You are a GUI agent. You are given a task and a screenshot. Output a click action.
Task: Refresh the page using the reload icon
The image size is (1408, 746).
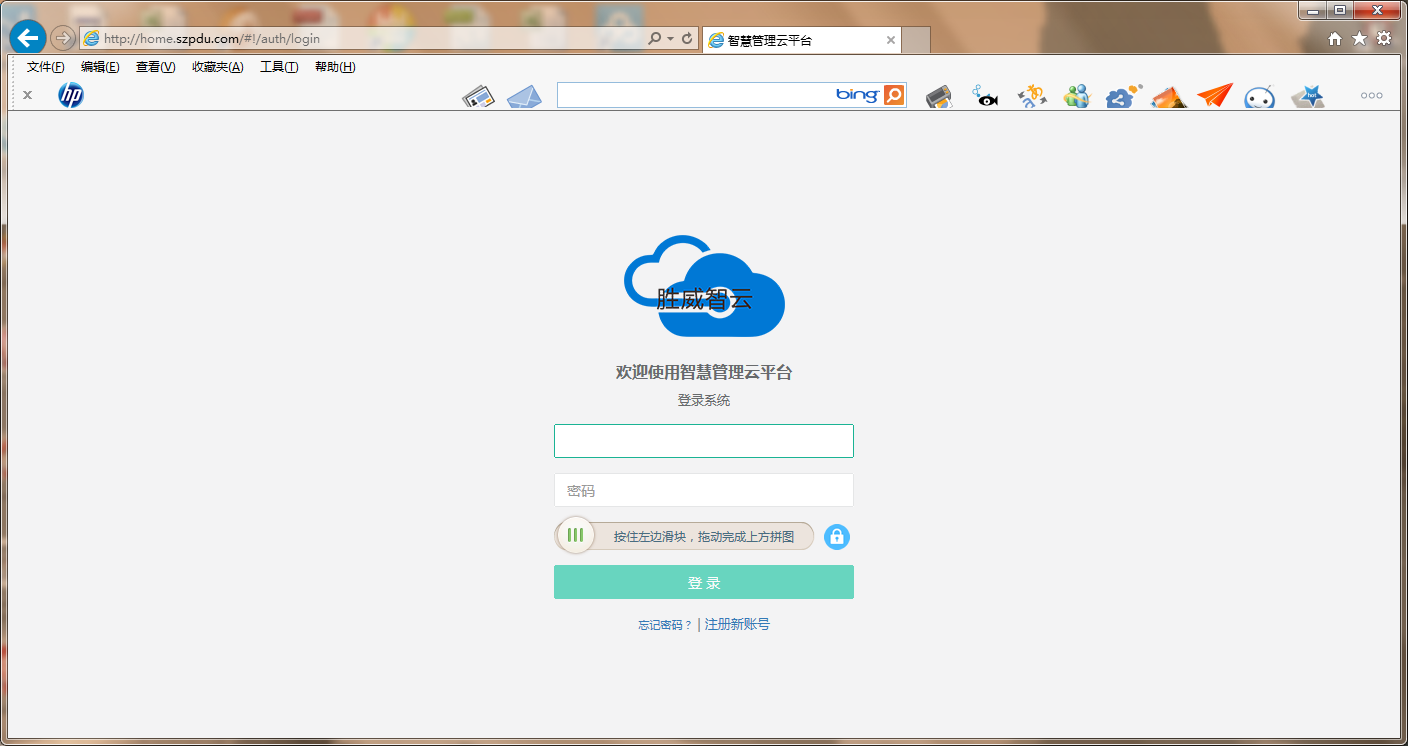click(687, 39)
